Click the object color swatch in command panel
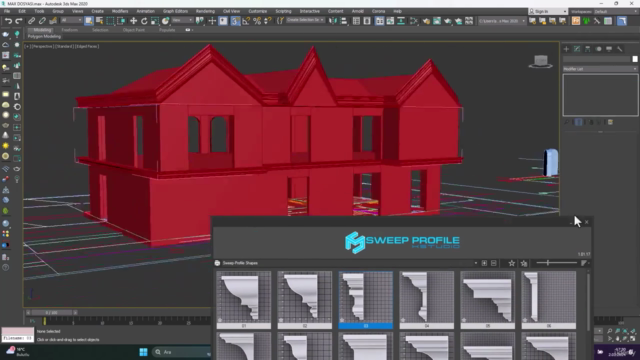Viewport: 640px width, 360px height. [635, 59]
